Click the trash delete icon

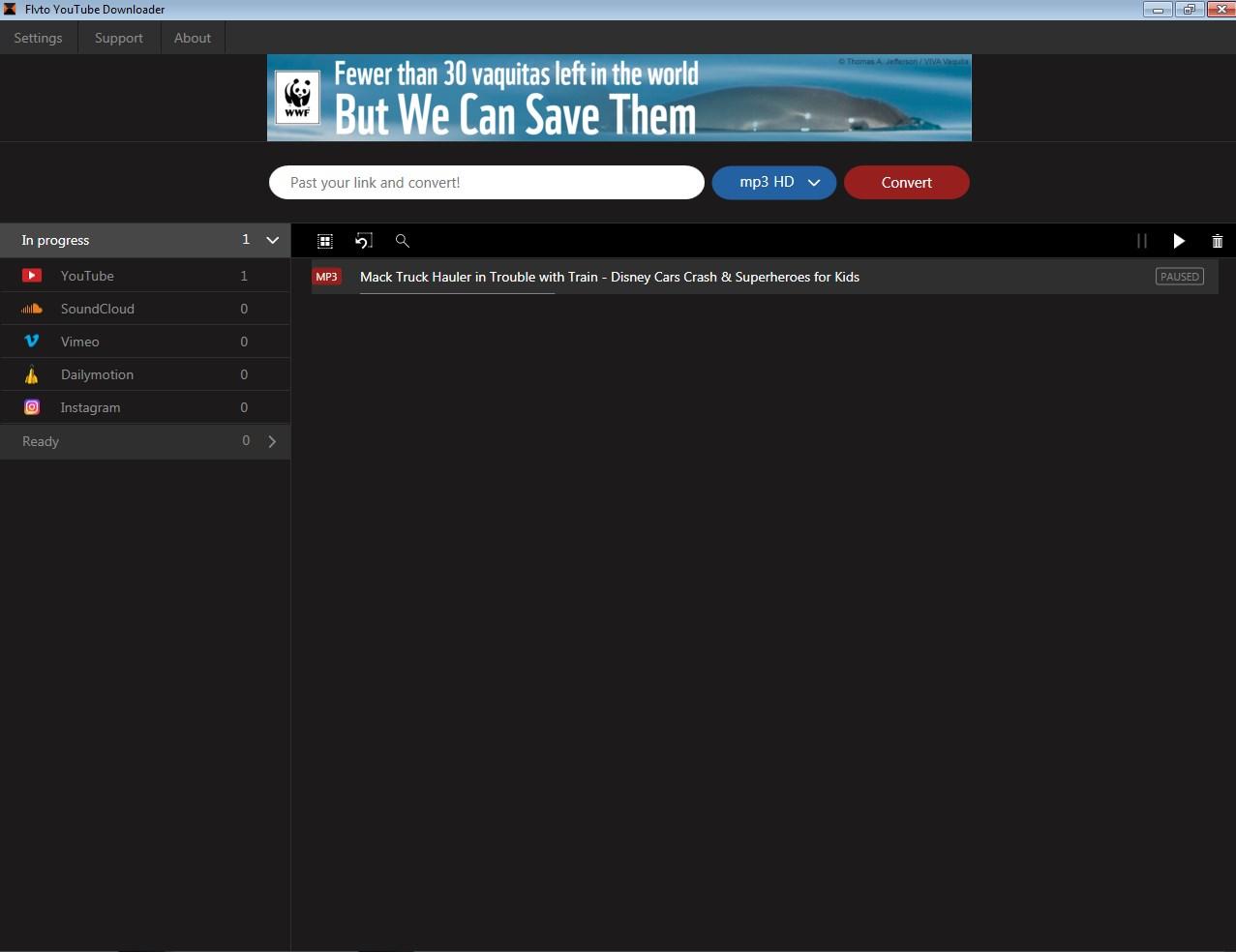1217,241
